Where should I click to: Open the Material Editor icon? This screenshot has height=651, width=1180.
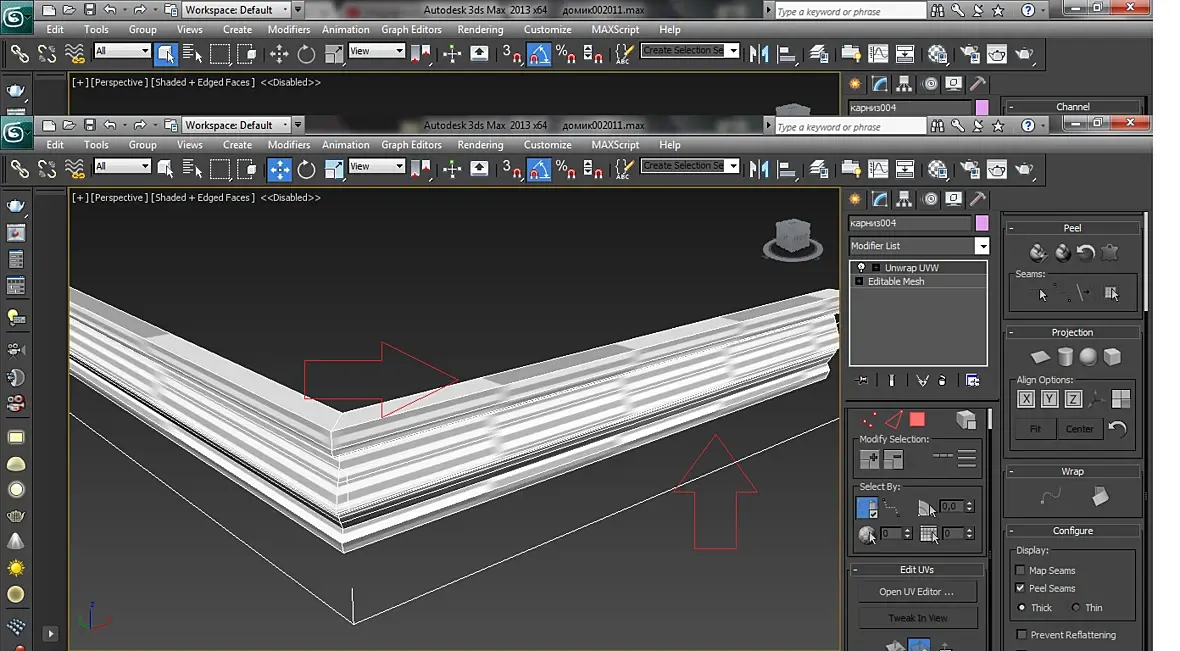tap(938, 169)
